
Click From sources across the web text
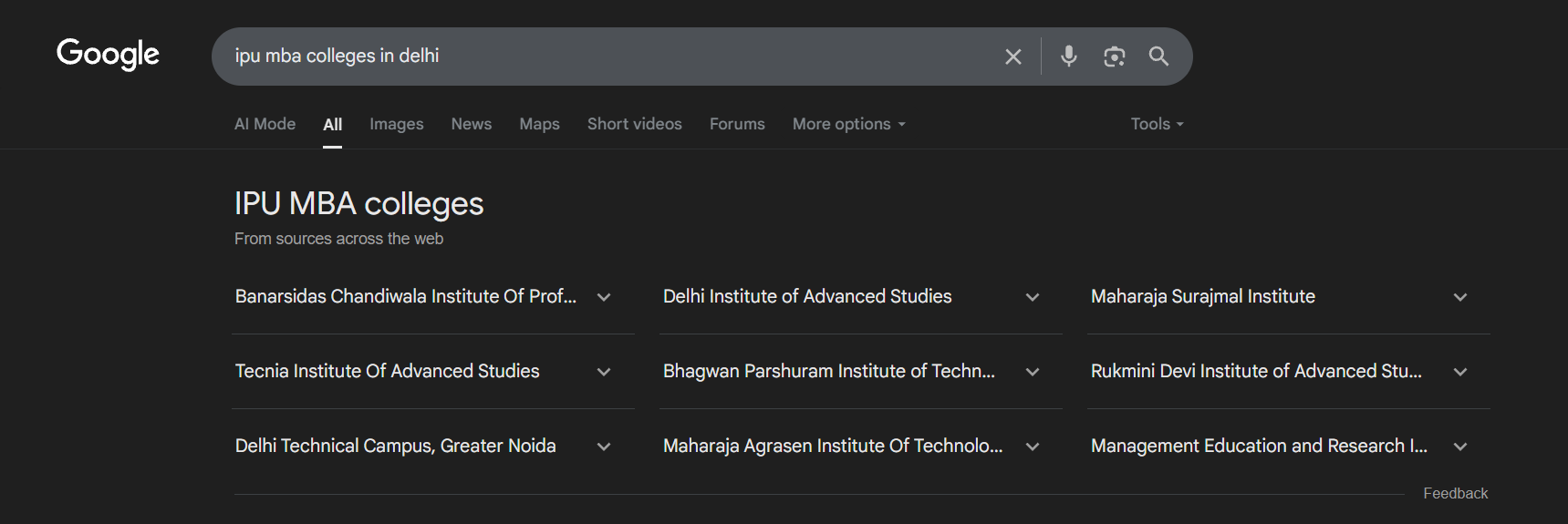coord(338,239)
